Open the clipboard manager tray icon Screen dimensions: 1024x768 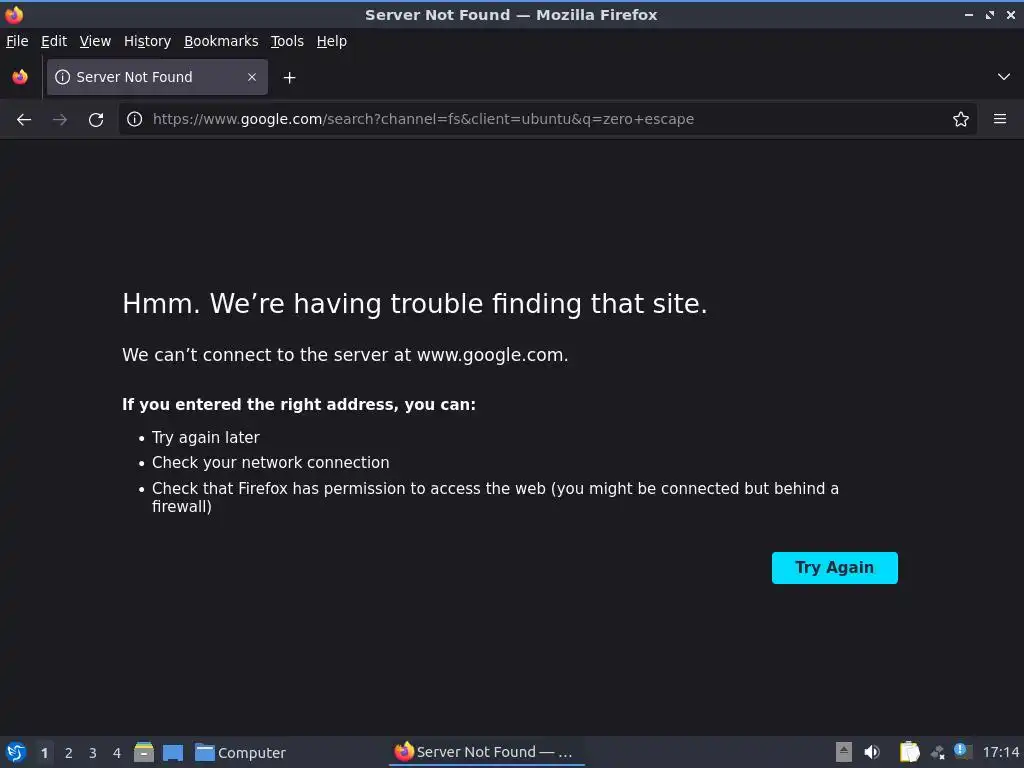point(909,752)
